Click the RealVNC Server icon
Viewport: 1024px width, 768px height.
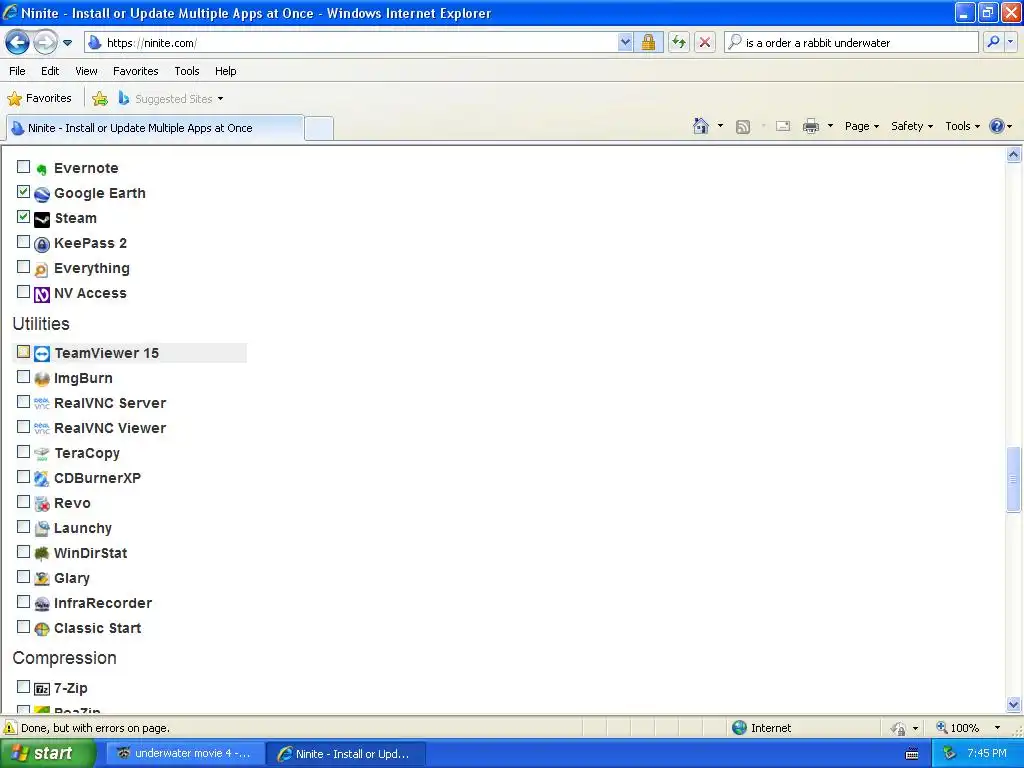(42, 404)
